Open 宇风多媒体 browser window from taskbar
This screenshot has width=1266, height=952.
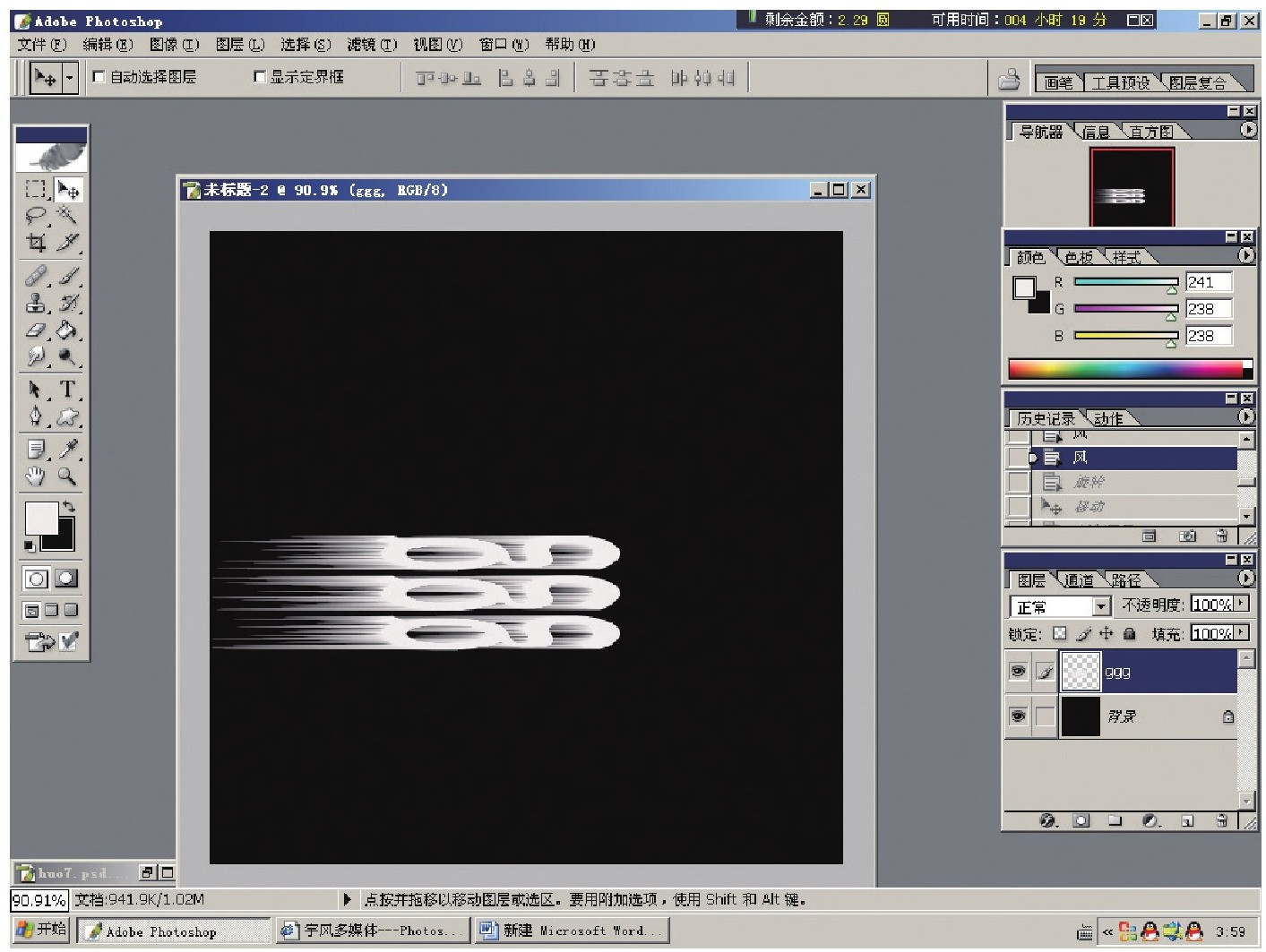373,931
